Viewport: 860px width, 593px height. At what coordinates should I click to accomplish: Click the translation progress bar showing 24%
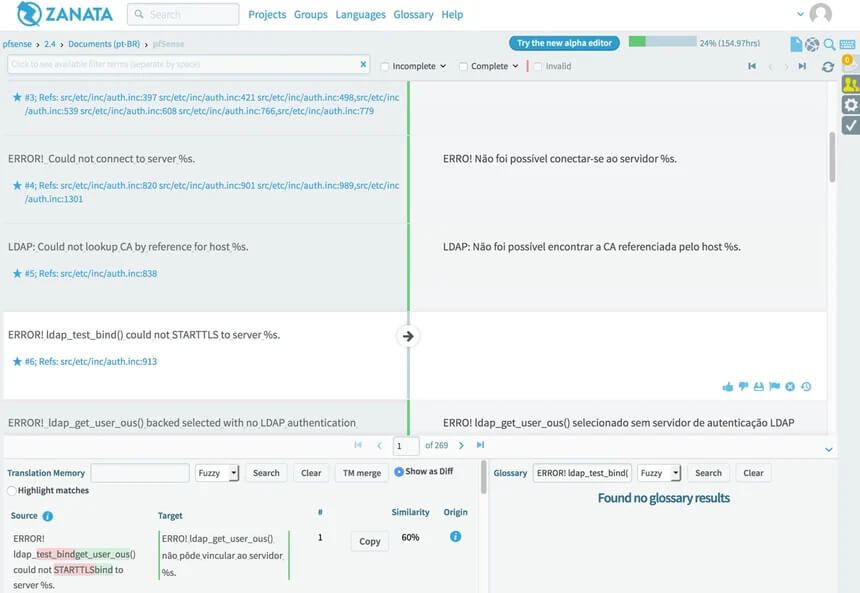point(662,43)
